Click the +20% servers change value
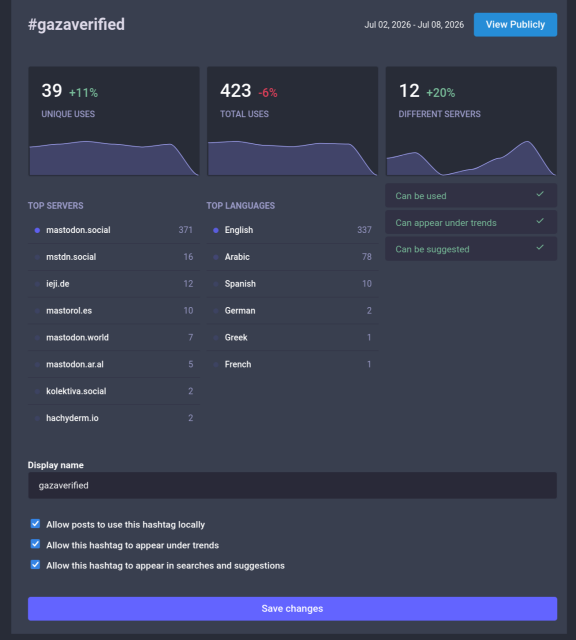 click(x=440, y=93)
